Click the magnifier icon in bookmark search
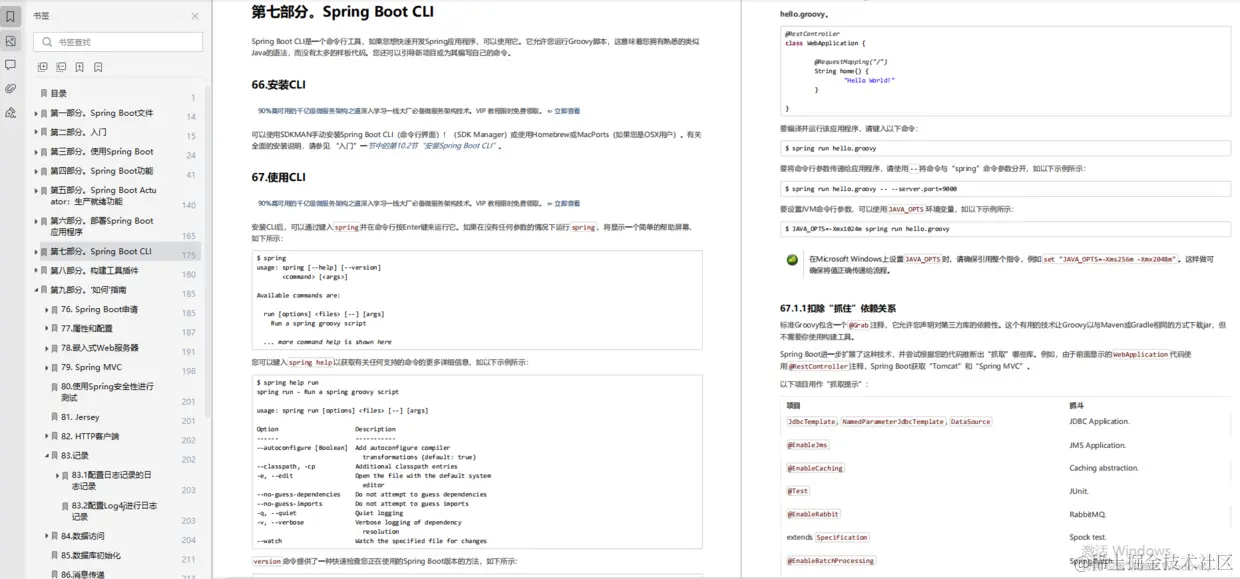Screen dimensions: 1240x579 [48, 42]
